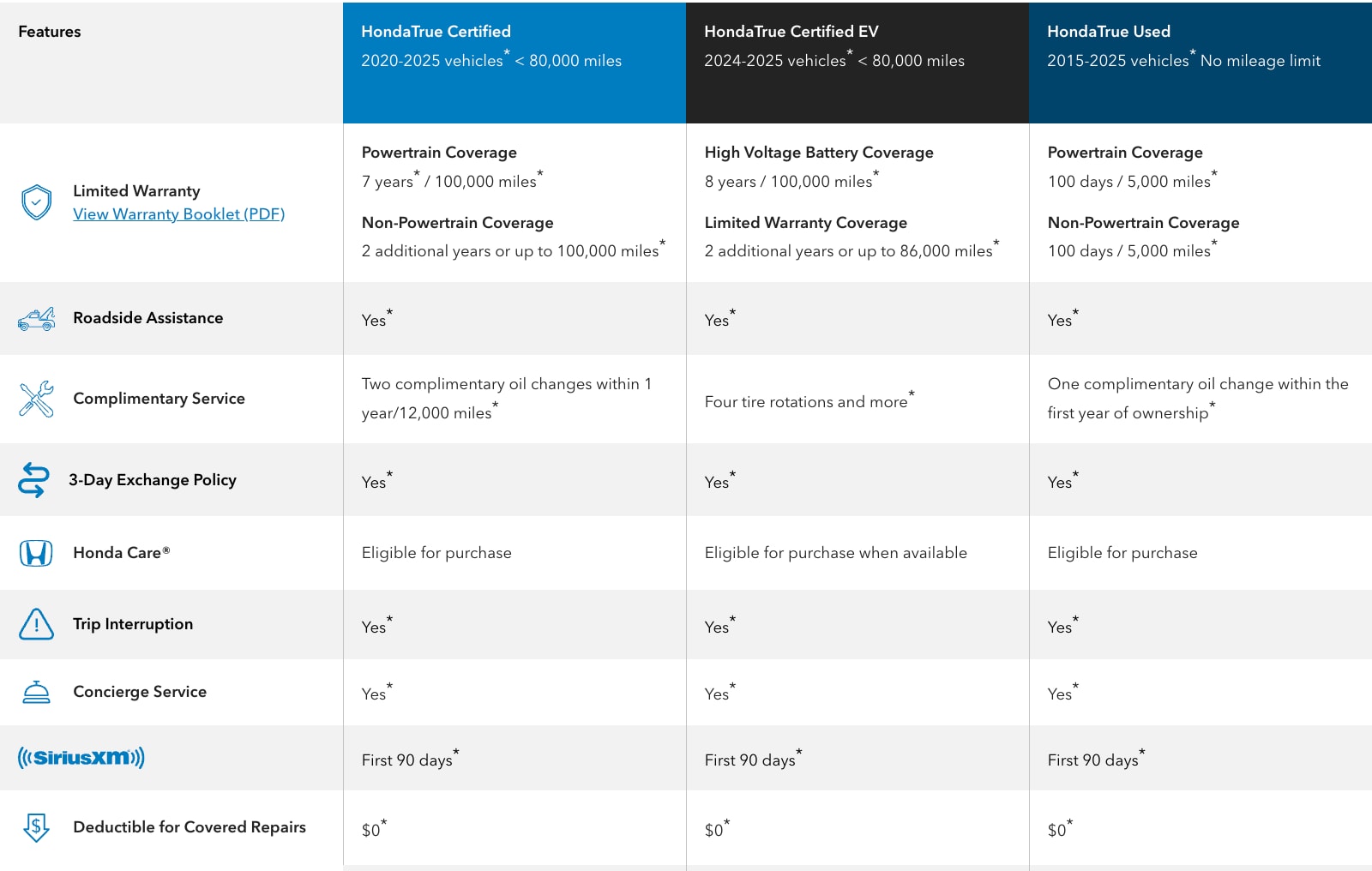Click the Concierge Service bell icon
Image resolution: width=1372 pixels, height=871 pixels.
click(x=36, y=692)
